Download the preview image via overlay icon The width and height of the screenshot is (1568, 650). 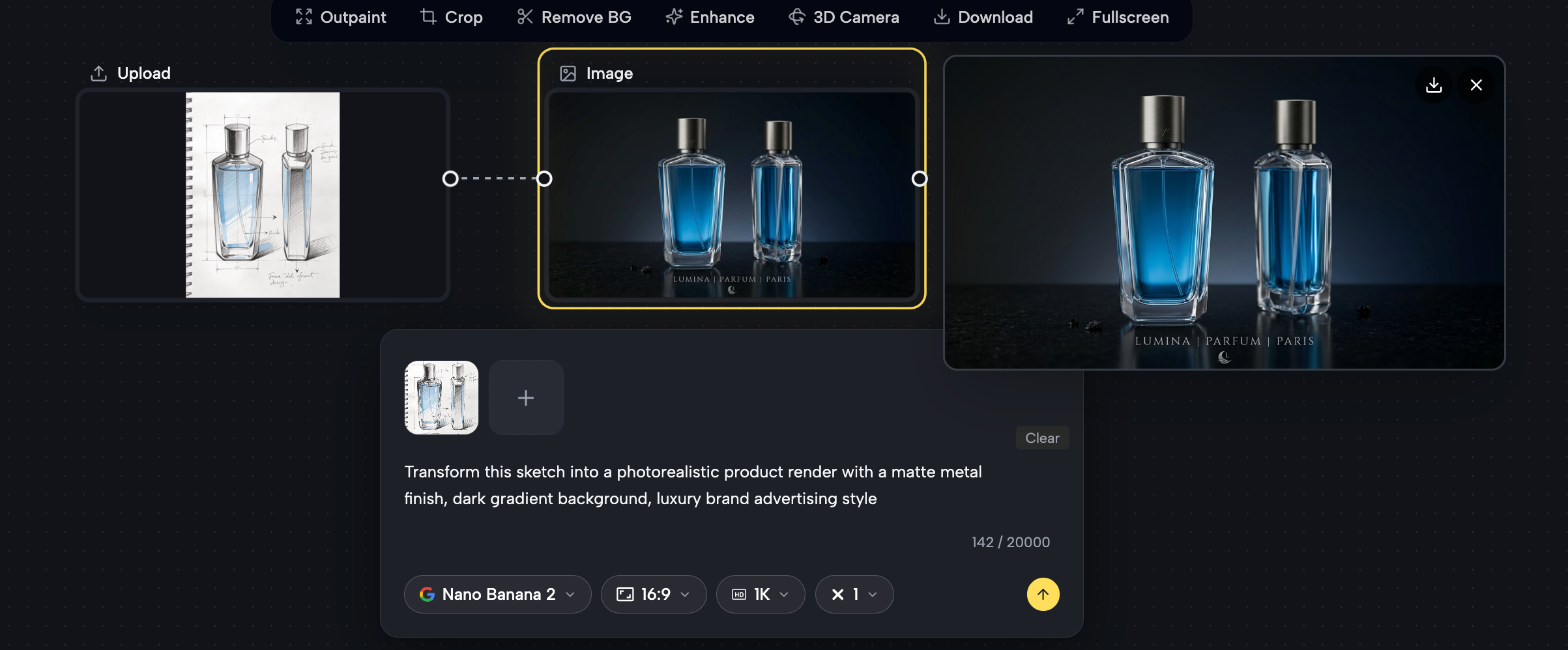[1434, 85]
